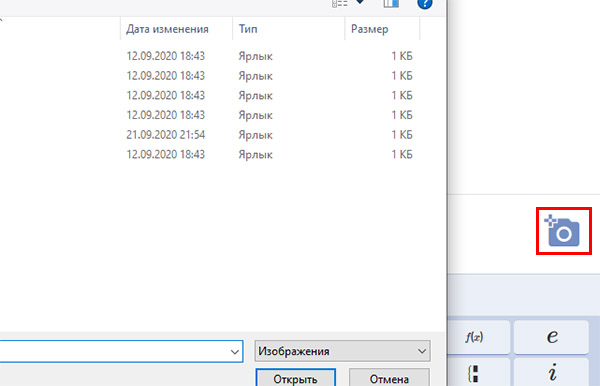Image resolution: width=600 pixels, height=386 pixels.
Task: Change view mode with the view options icon
Action: click(339, 3)
